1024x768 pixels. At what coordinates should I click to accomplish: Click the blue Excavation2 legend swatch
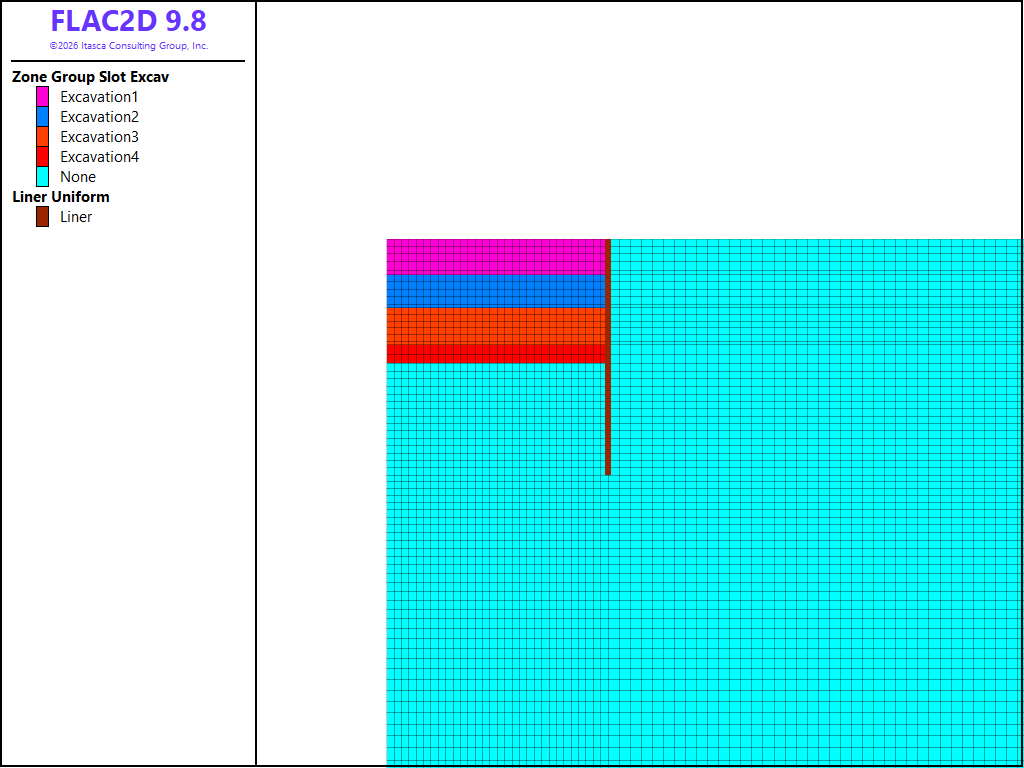[x=42, y=117]
